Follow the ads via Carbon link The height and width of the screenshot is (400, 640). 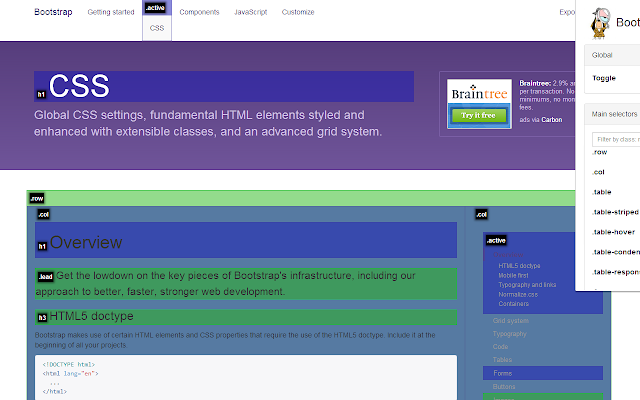(x=540, y=120)
